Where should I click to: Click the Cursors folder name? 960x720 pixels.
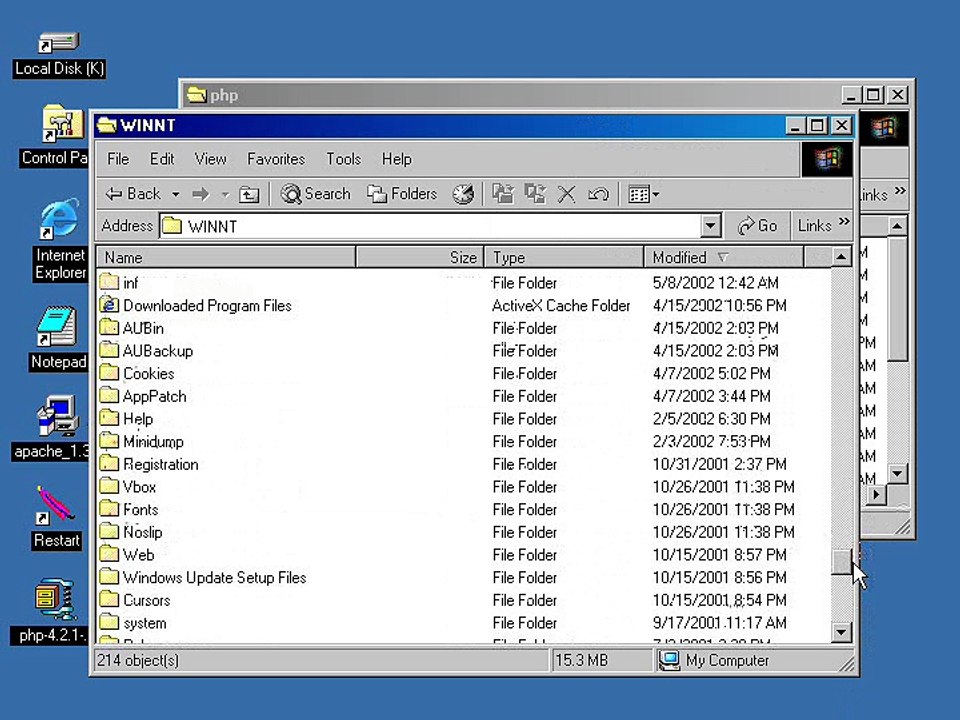point(147,600)
